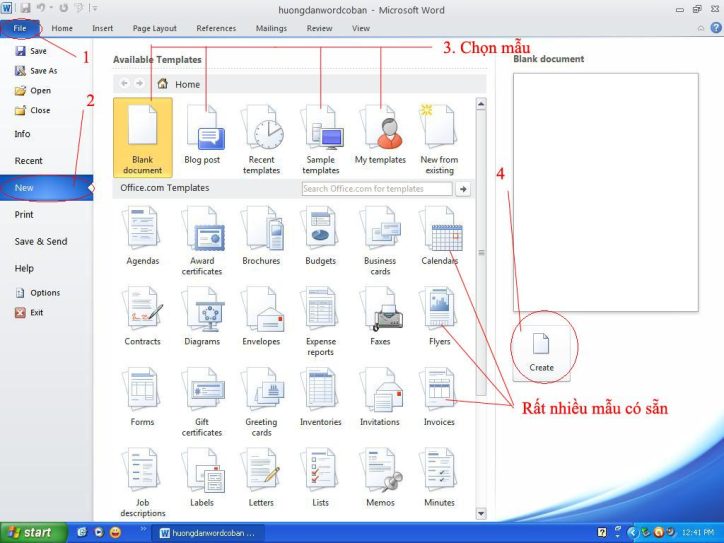Viewport: 724px width, 543px height.
Task: Click the templates list scroll-down arrow
Action: click(x=481, y=513)
